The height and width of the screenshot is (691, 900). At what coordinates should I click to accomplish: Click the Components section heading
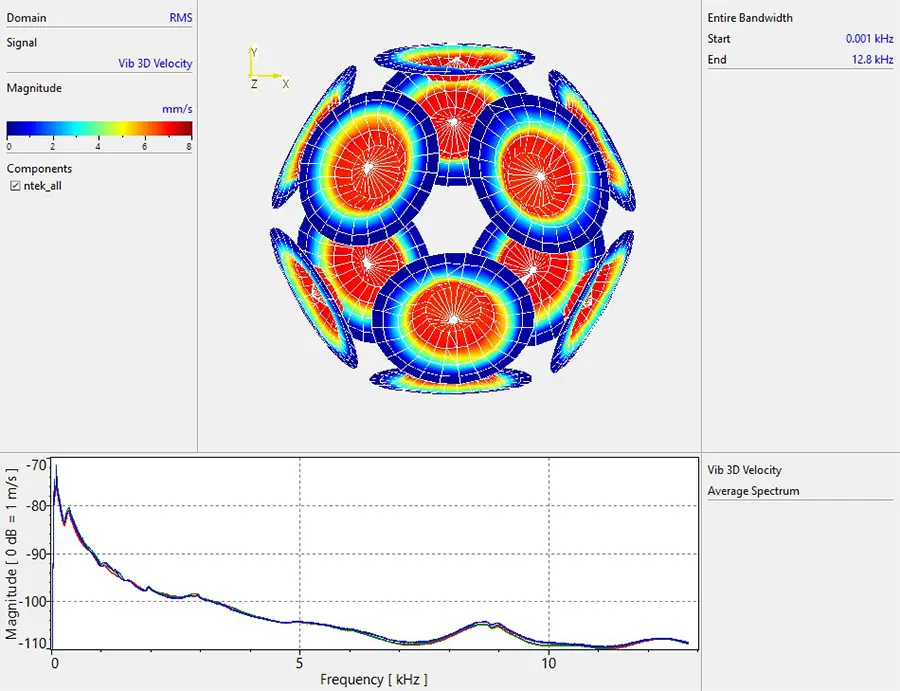[x=39, y=169]
